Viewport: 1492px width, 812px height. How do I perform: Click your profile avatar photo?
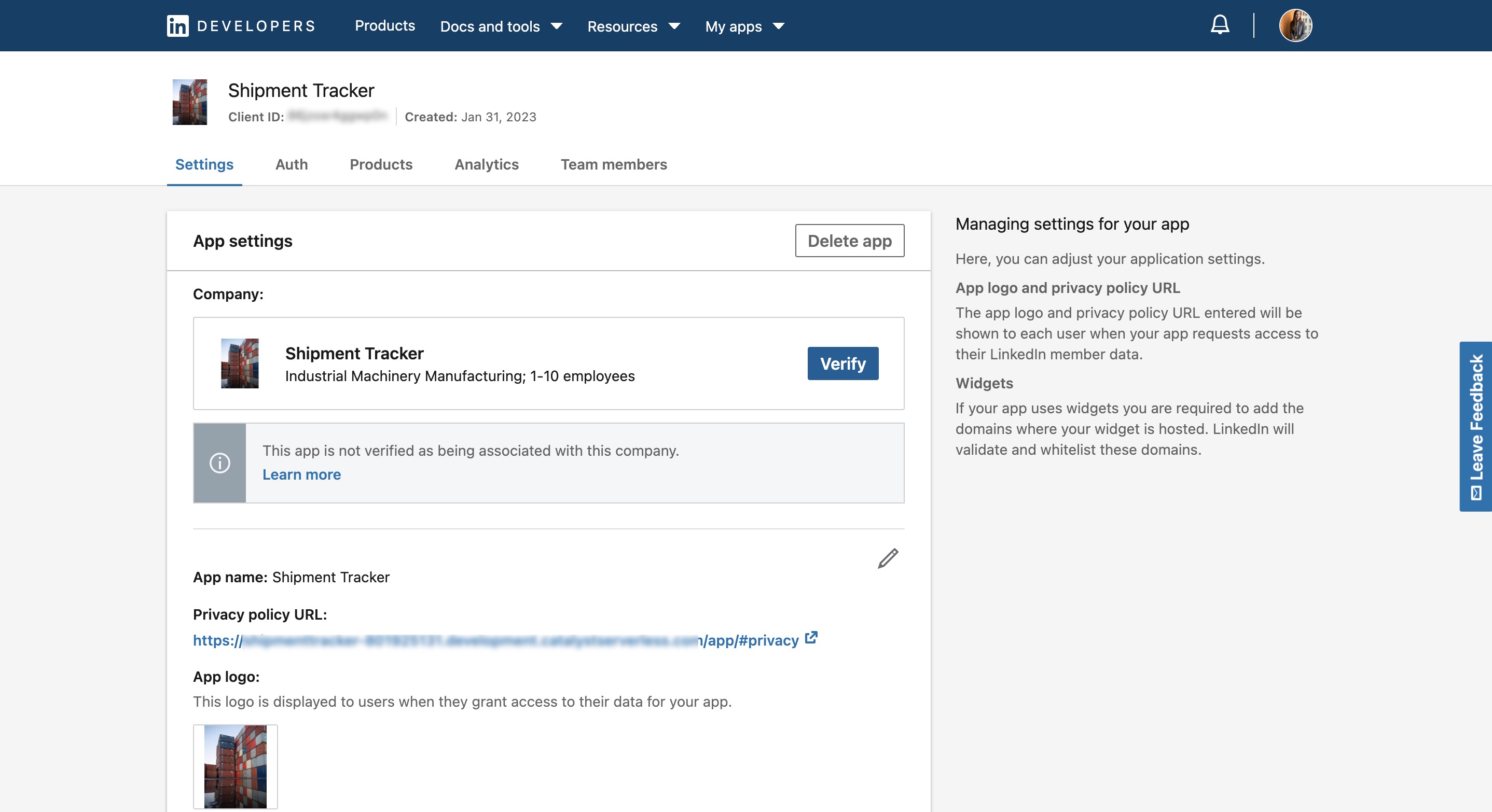click(1296, 25)
